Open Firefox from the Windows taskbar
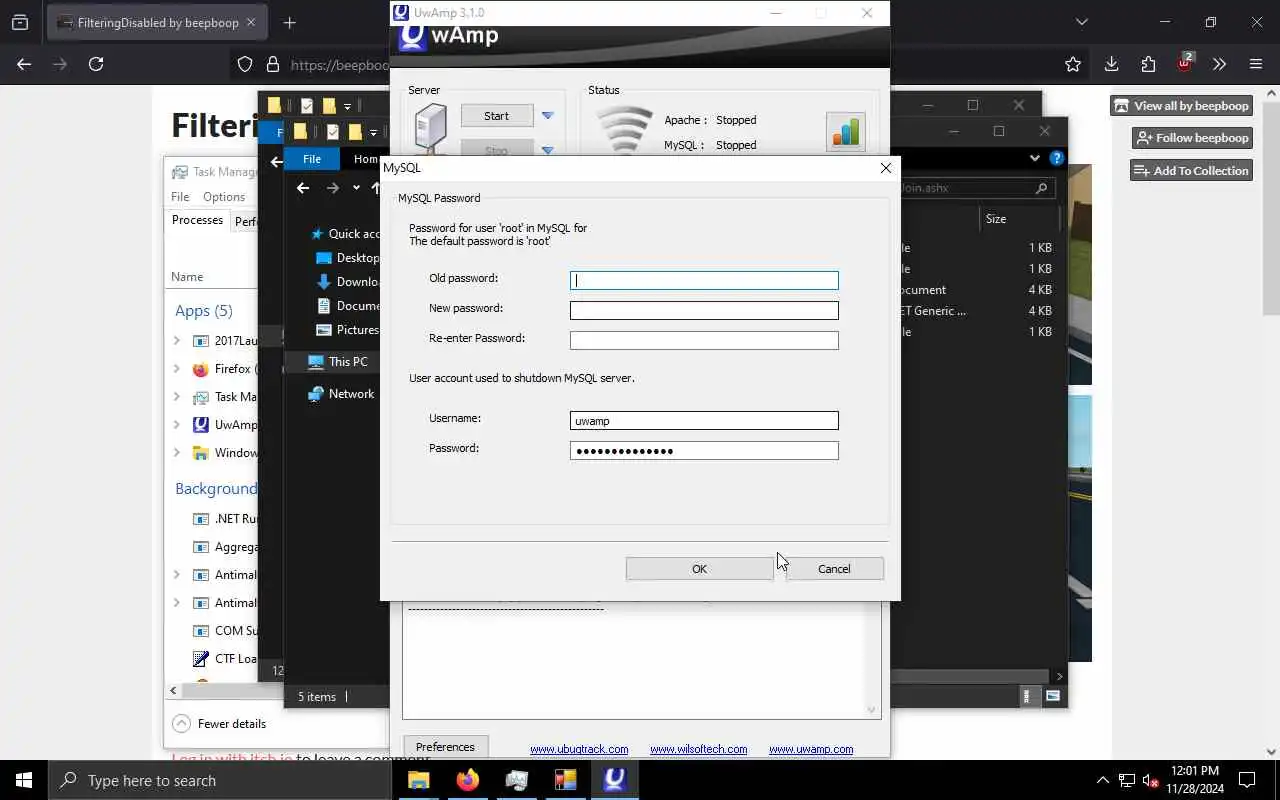Screen dimensions: 1280x800 tap(467, 780)
